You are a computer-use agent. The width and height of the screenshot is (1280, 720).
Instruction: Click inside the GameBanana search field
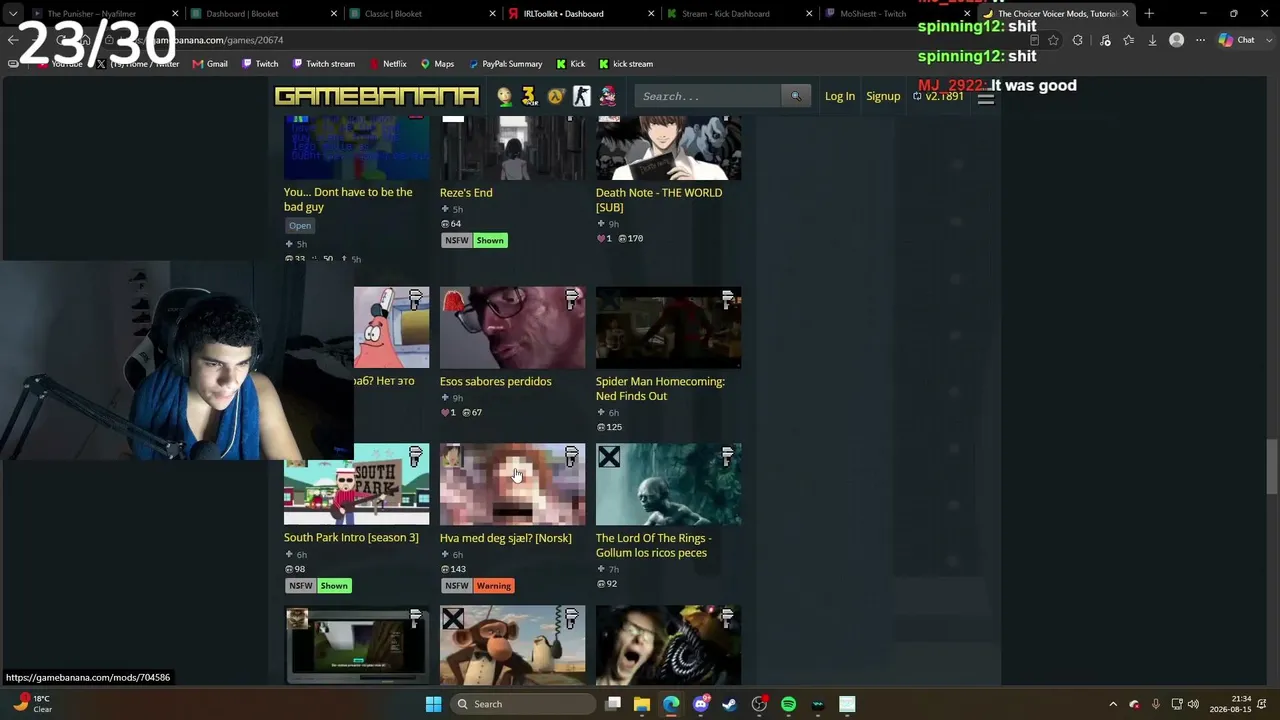709,96
